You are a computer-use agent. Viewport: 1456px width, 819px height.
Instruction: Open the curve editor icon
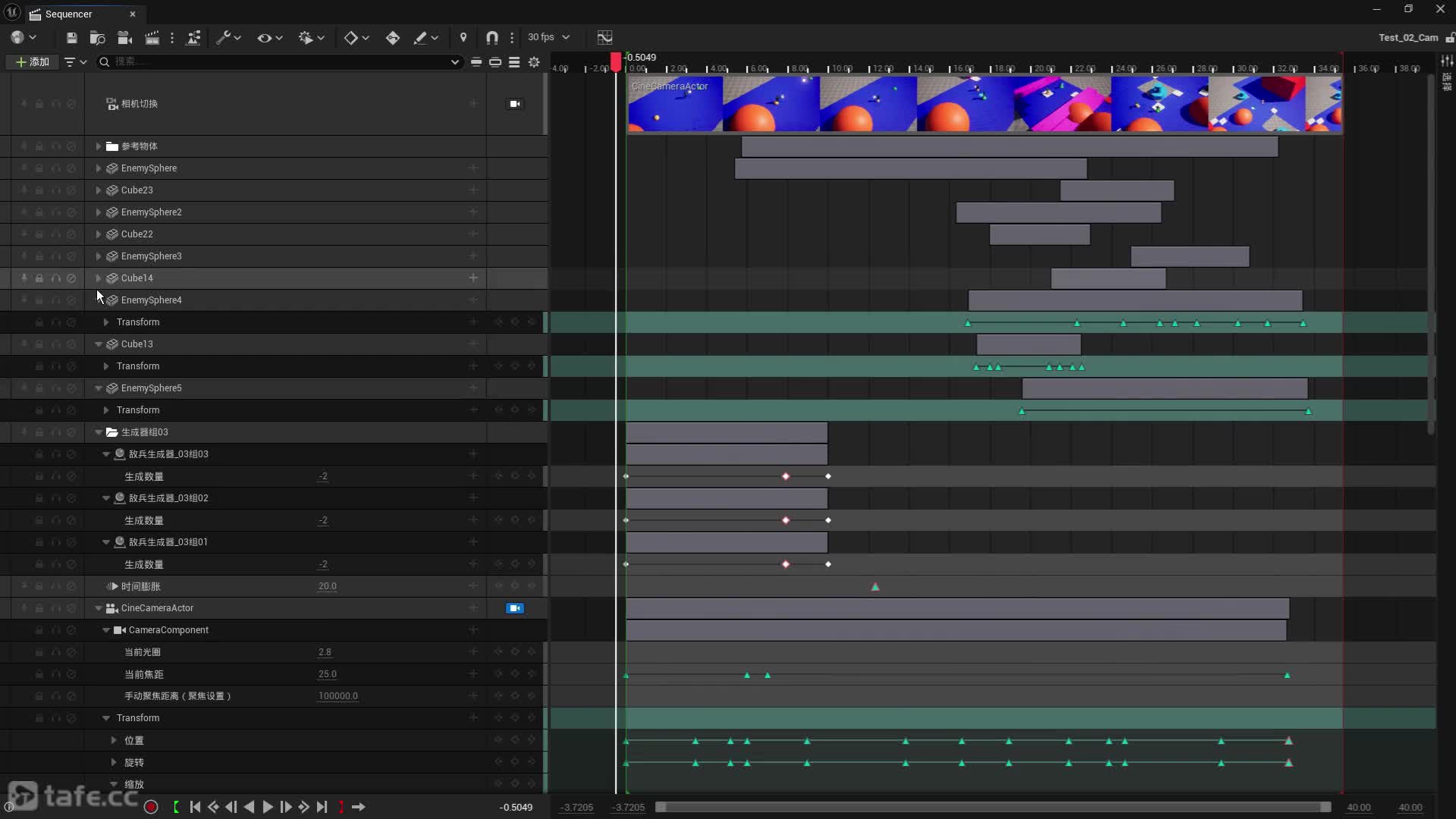pos(604,37)
